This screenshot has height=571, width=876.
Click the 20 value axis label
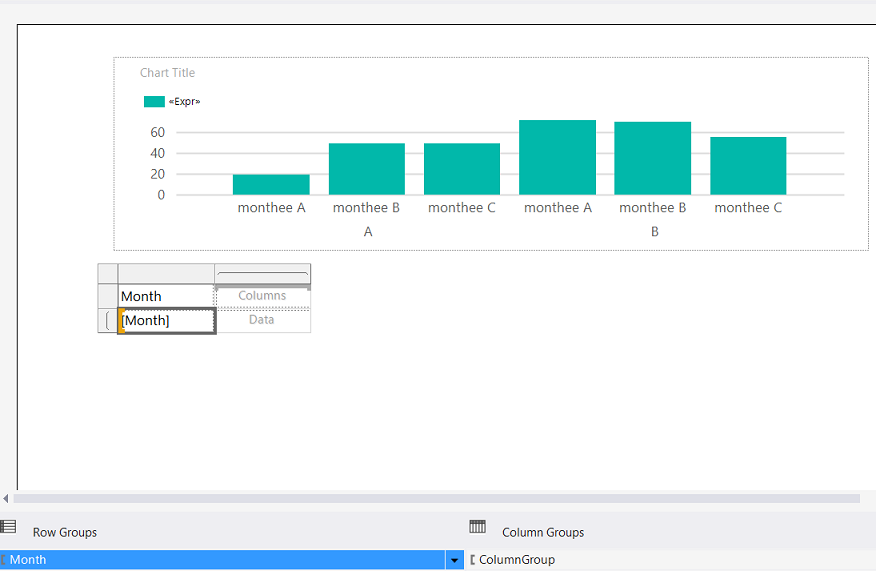coord(158,174)
